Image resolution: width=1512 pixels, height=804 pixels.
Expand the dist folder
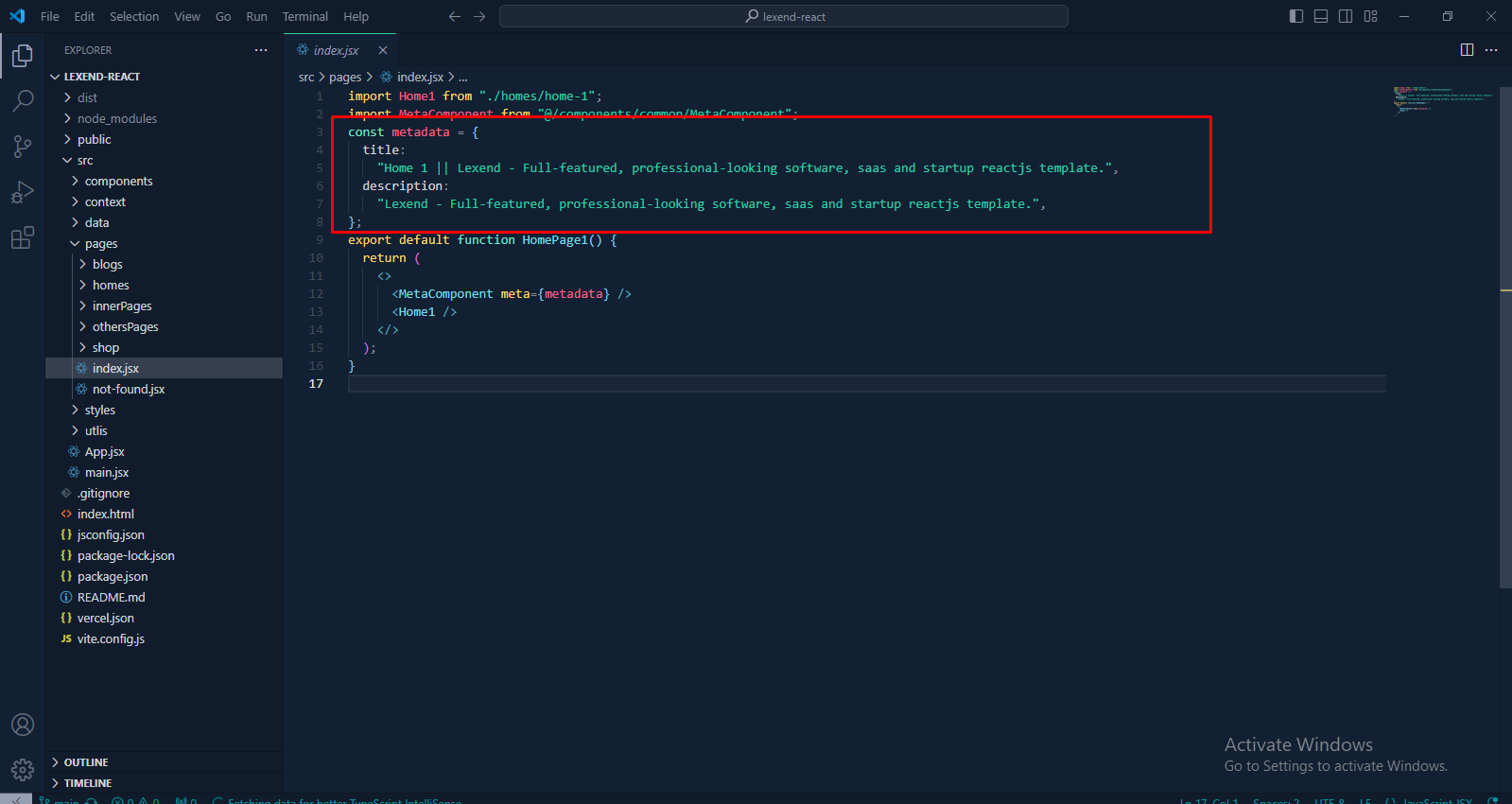point(164,97)
